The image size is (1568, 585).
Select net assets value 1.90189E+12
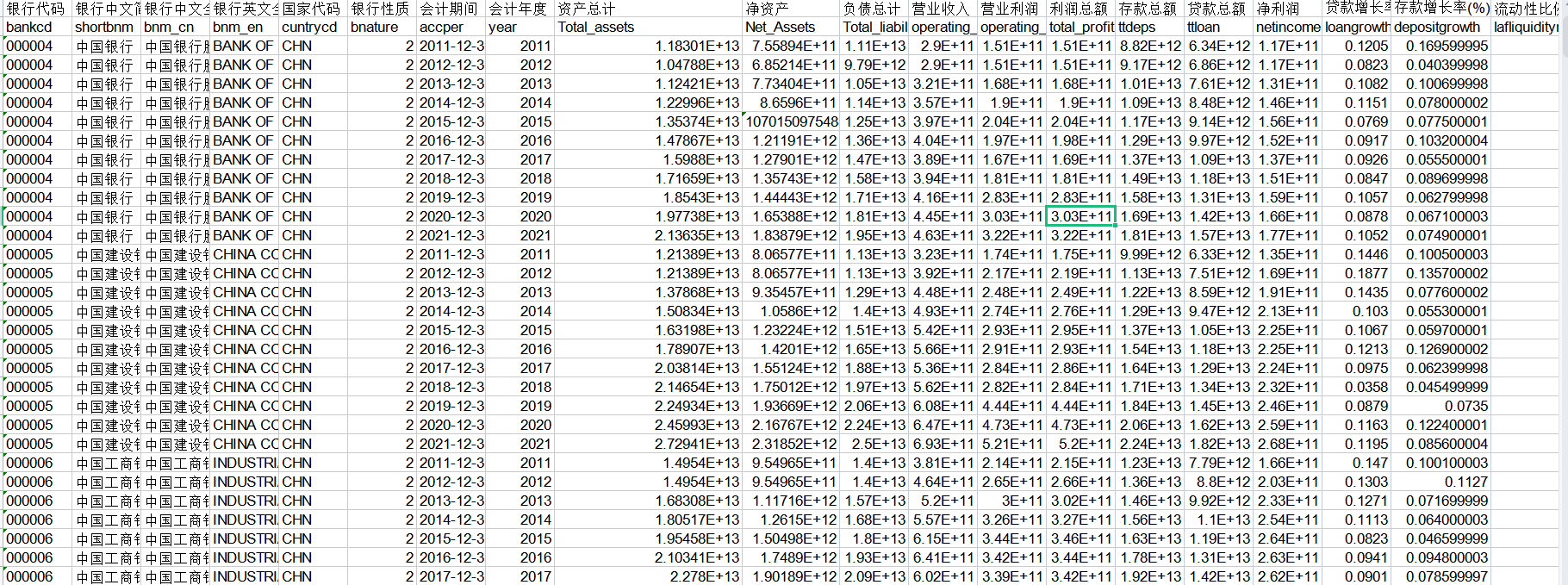tap(791, 576)
